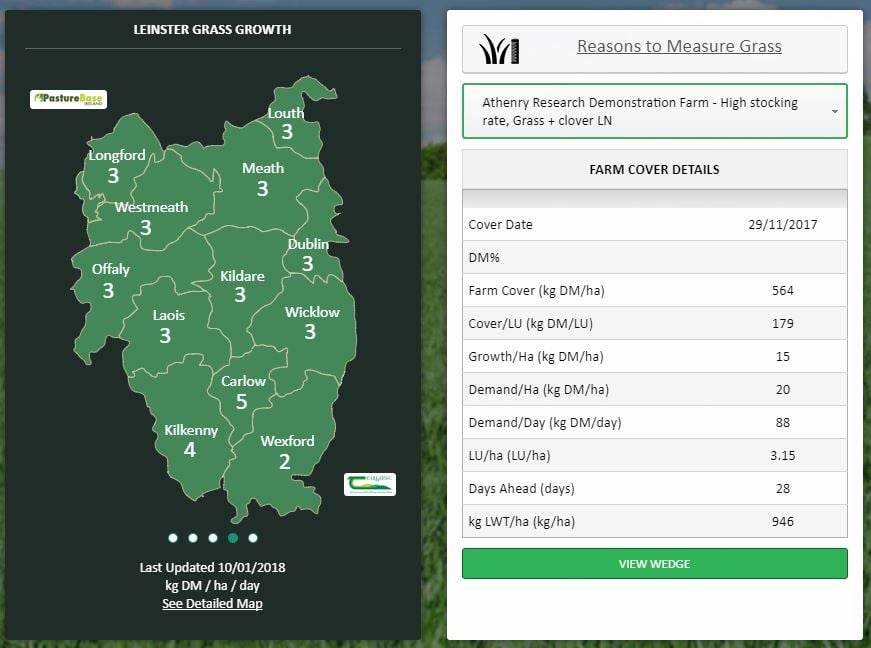Image resolution: width=871 pixels, height=648 pixels.
Task: Open the Reasons to Measure Grass link
Action: (x=679, y=46)
